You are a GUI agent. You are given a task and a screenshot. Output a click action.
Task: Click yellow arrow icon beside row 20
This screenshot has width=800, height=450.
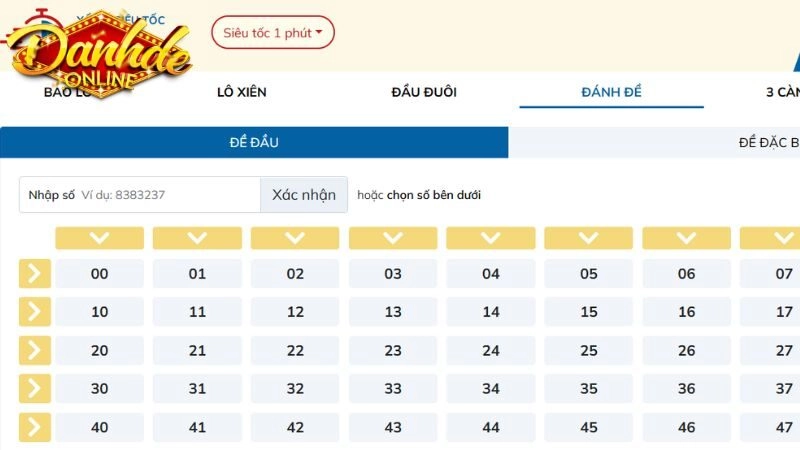coord(35,351)
